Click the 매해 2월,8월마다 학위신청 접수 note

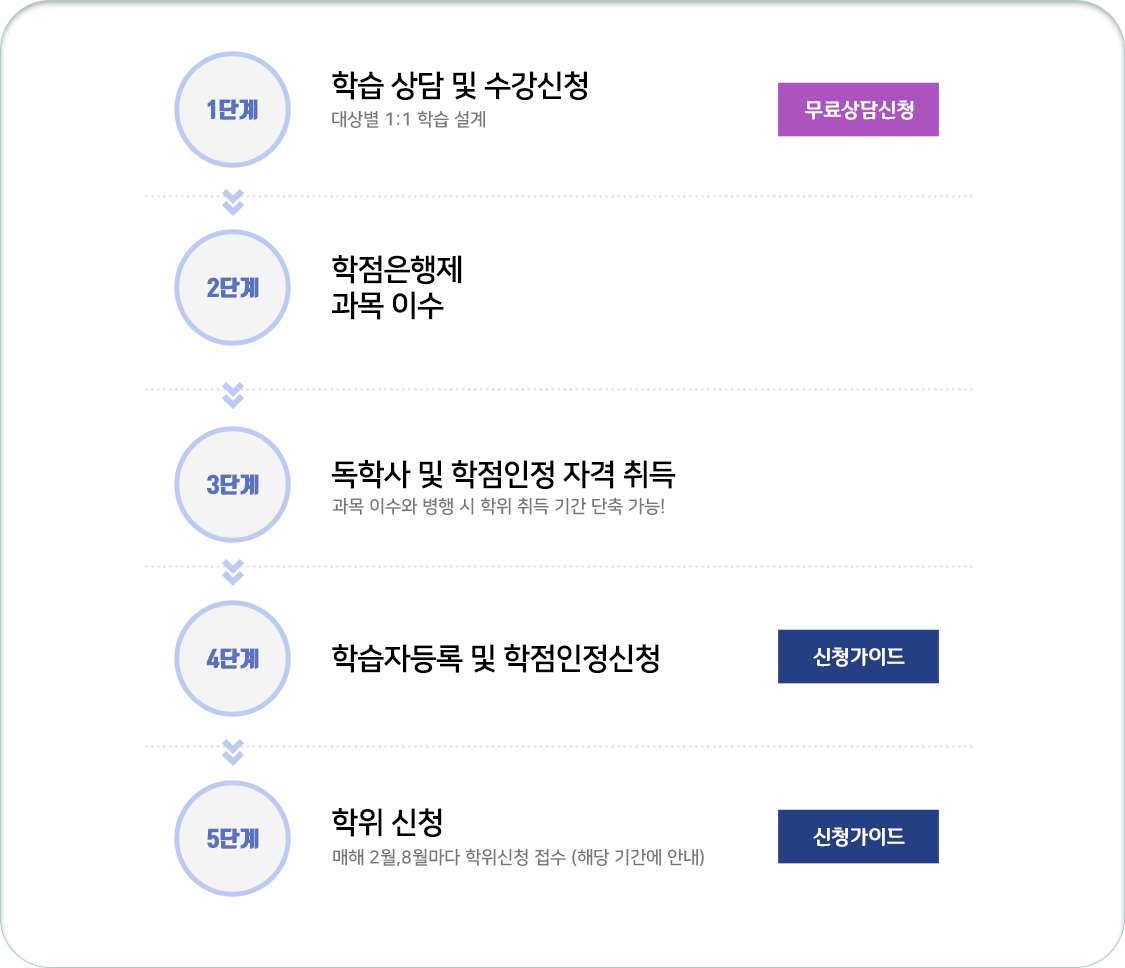[x=518, y=857]
